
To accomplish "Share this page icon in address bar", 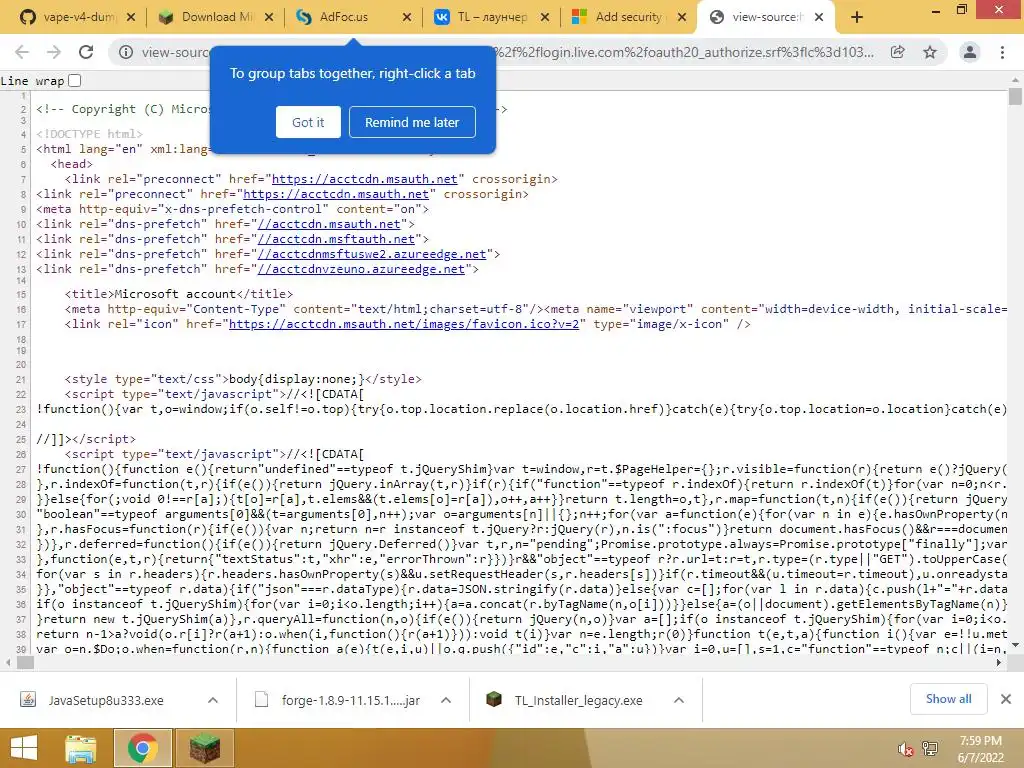I will pos(898,52).
